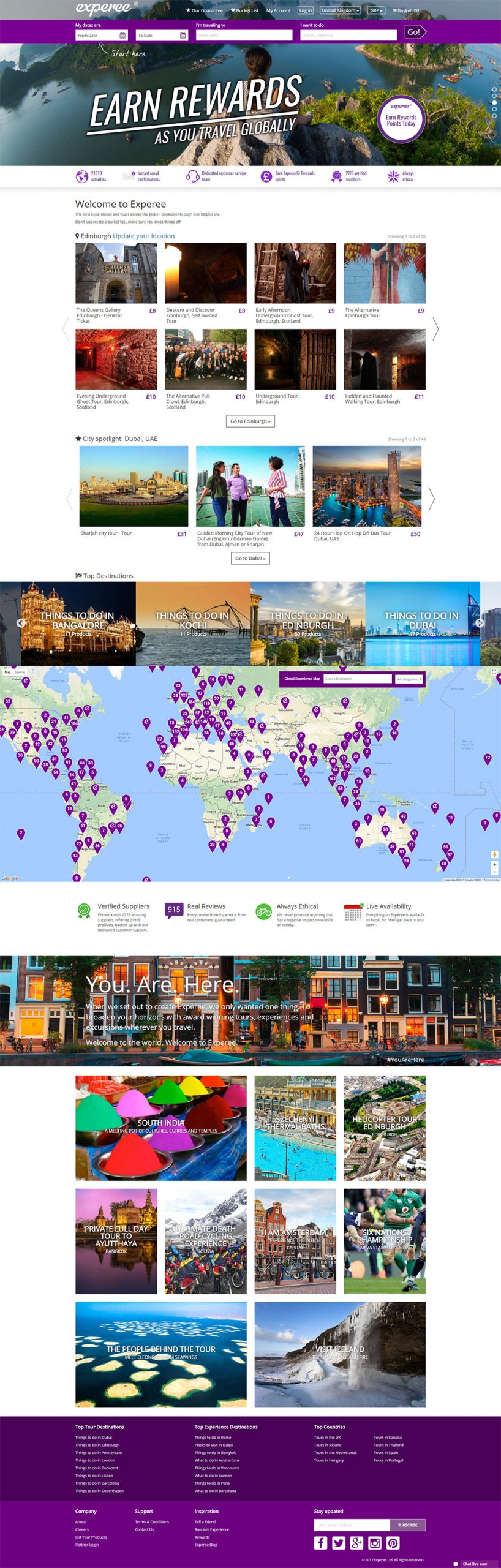Go to My Account
Screen dimensions: 501x1568
[x=278, y=10]
